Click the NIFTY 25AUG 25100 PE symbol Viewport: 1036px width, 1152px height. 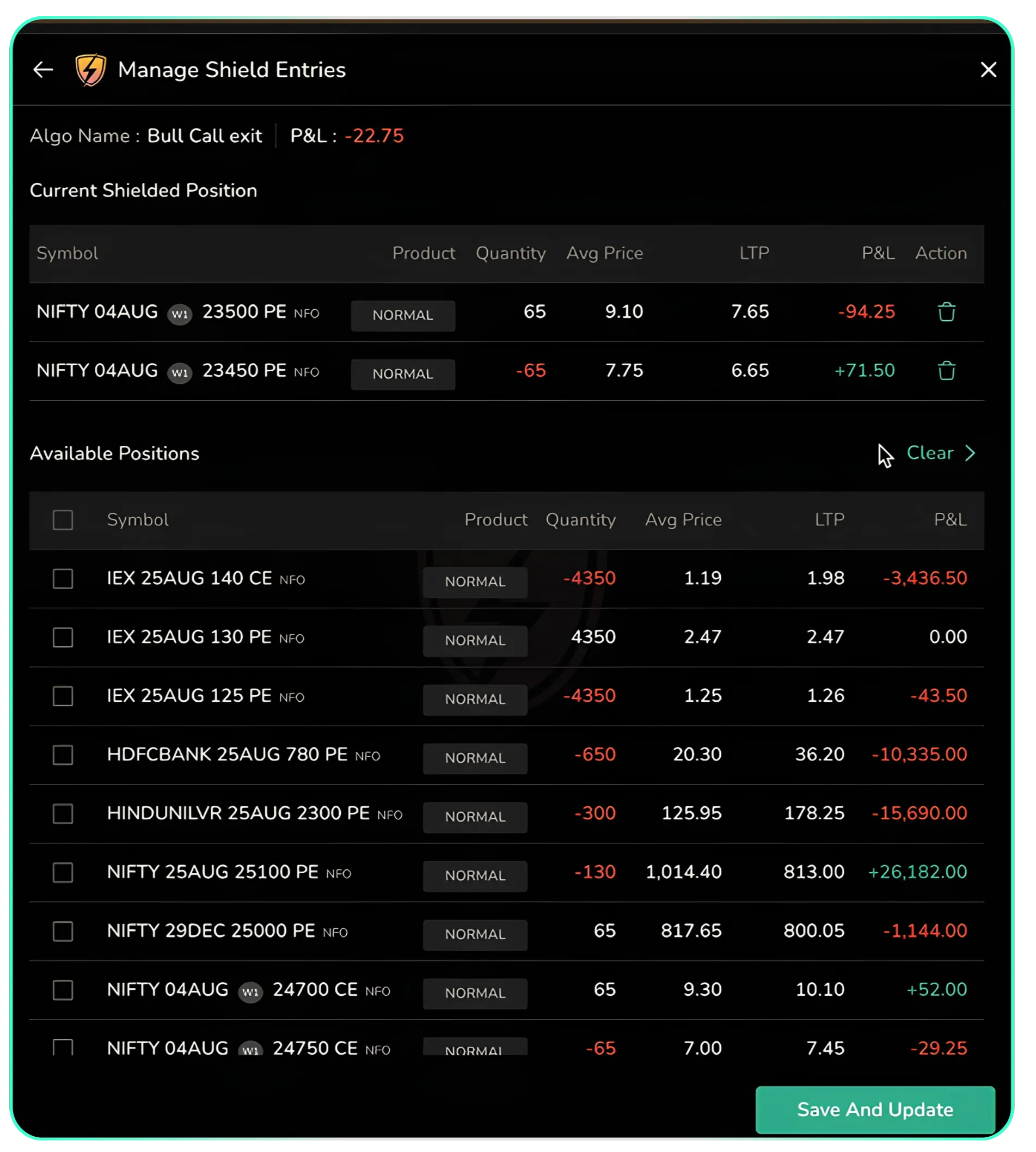coord(213,872)
